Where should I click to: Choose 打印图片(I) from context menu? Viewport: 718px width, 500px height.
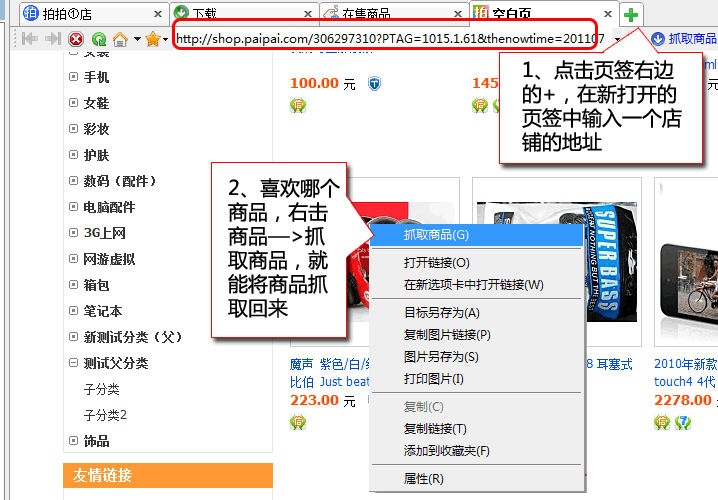(477, 379)
